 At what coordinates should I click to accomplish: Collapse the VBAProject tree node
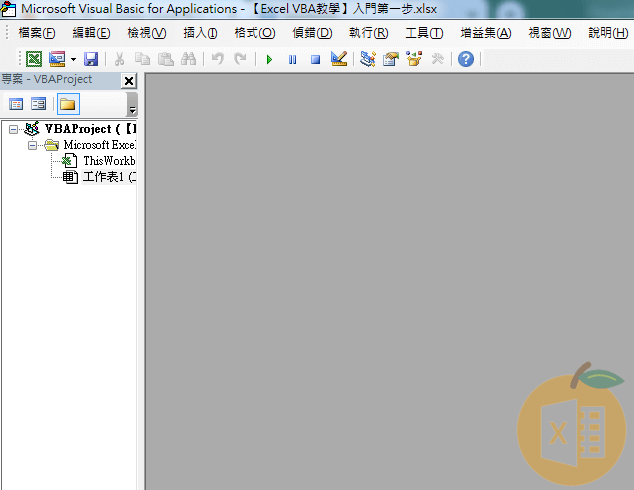click(x=13, y=129)
